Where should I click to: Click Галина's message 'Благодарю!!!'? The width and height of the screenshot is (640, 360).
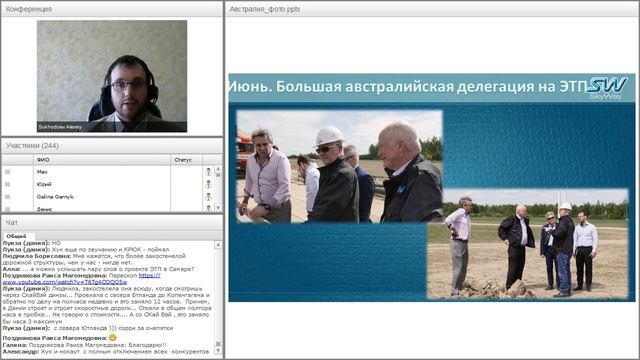pos(84,345)
